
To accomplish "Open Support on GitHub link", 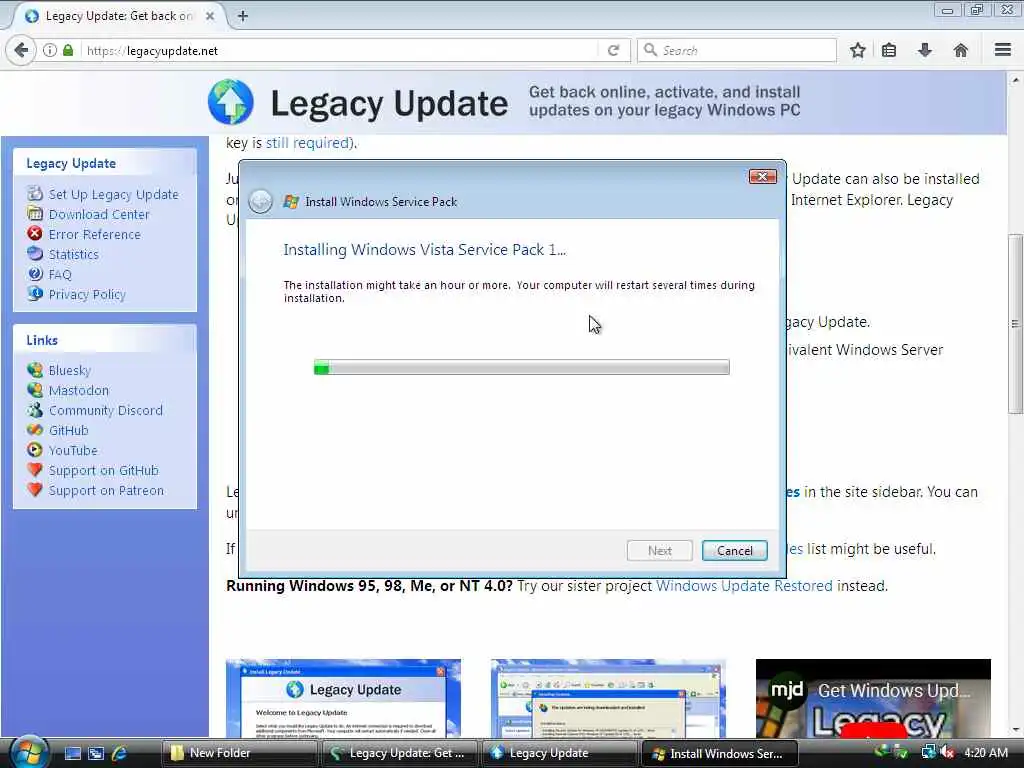I will click(103, 471).
